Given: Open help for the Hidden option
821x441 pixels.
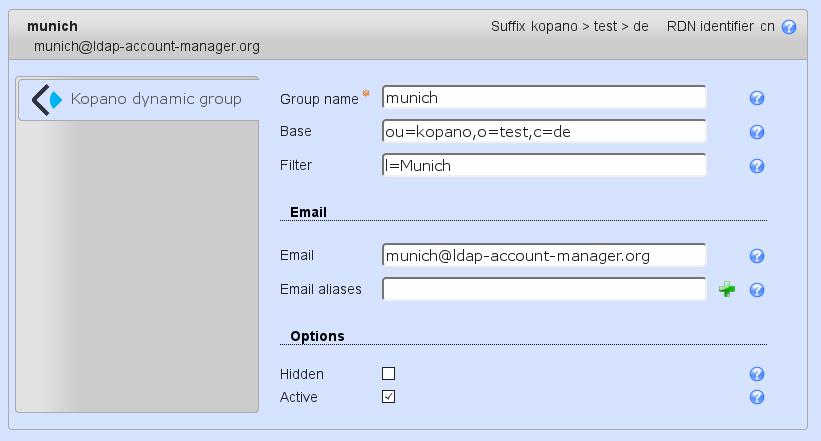Looking at the screenshot, I should 757,374.
